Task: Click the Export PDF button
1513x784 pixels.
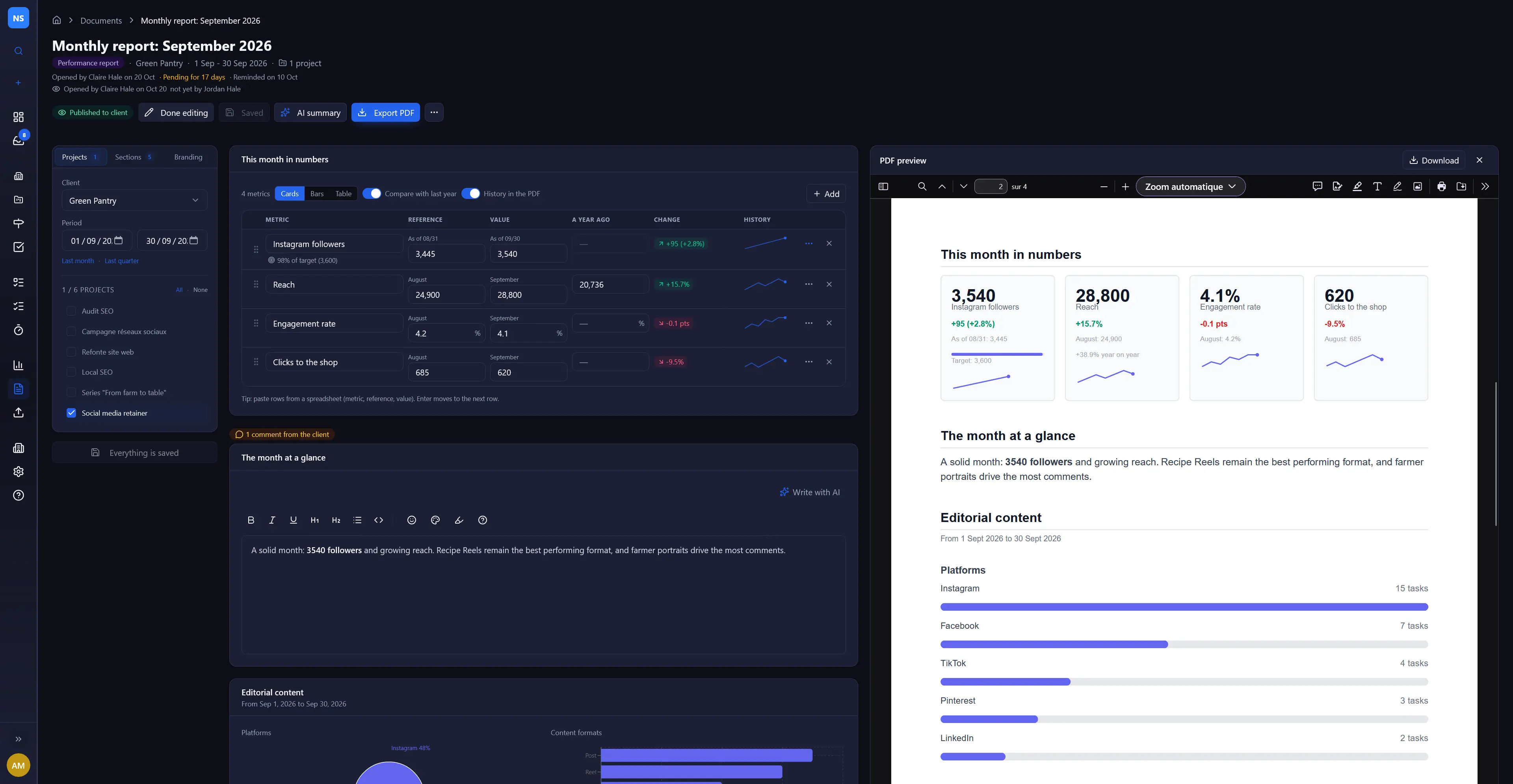Action: tap(385, 113)
